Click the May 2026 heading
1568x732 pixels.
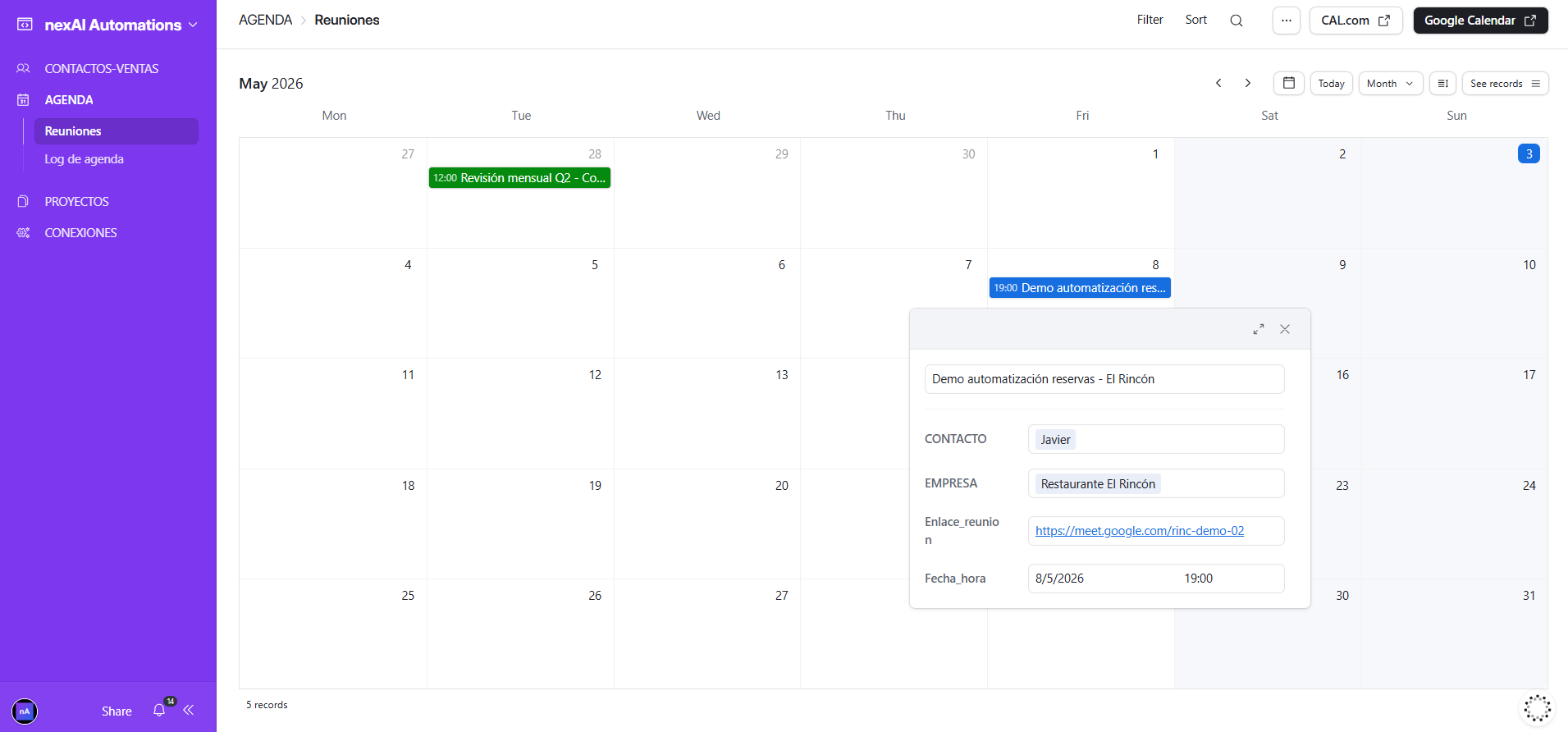click(271, 84)
